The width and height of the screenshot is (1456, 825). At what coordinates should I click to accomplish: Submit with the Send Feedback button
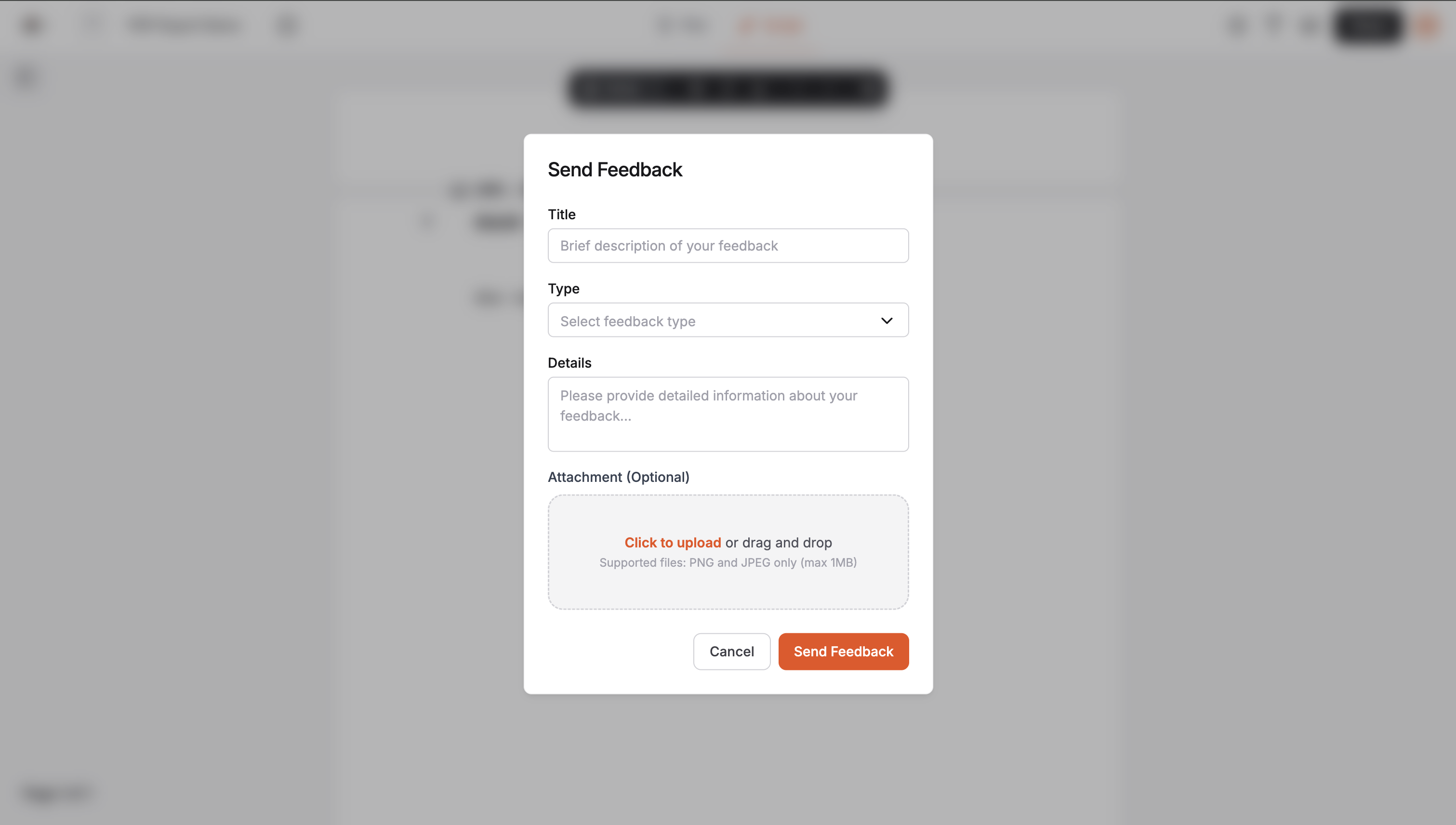tap(843, 651)
